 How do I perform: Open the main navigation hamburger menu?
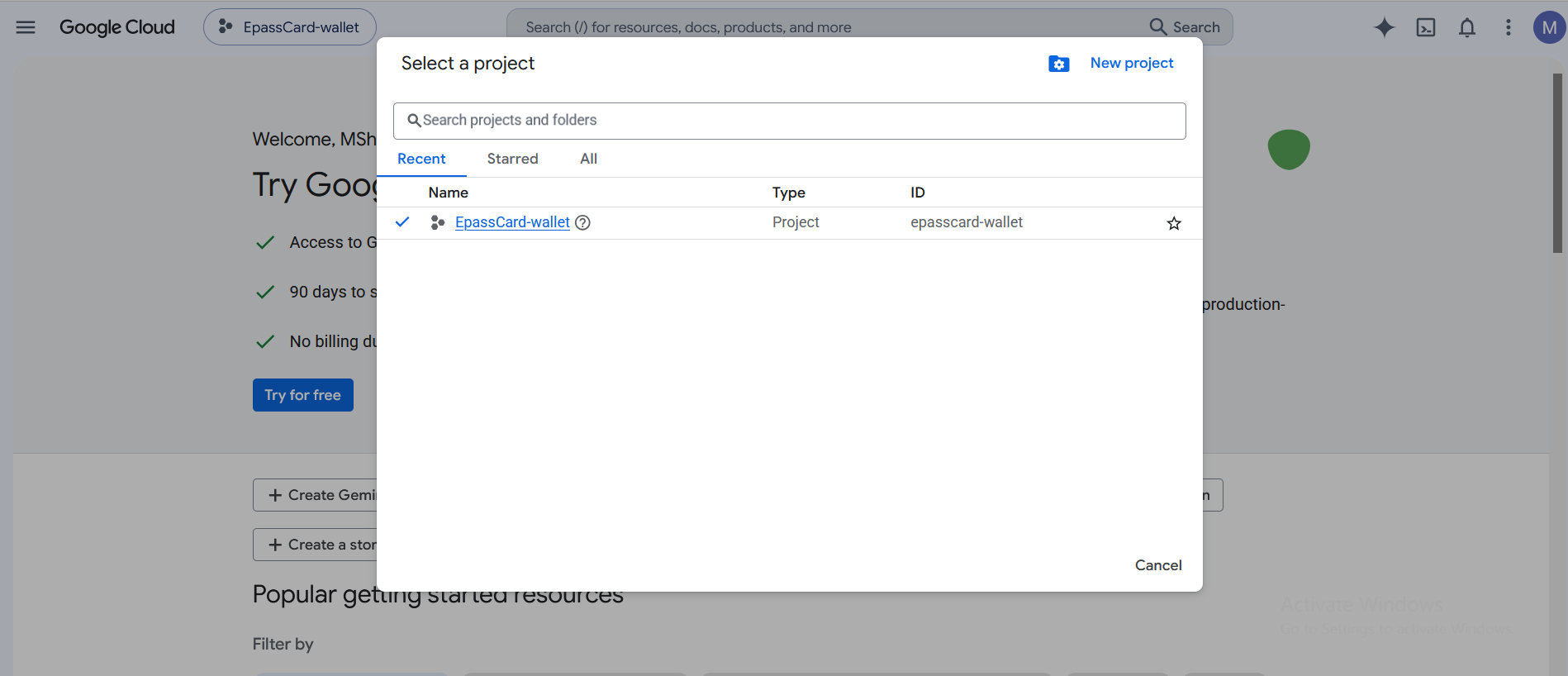[26, 27]
